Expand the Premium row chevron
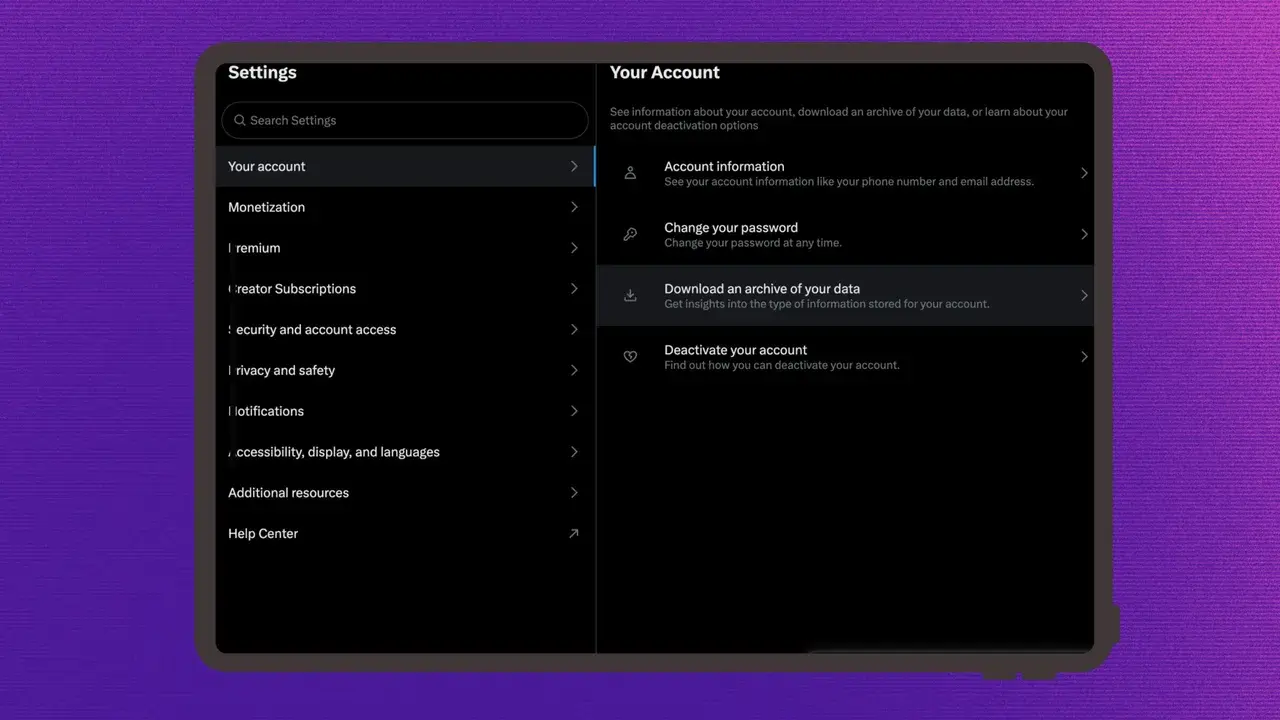Screen dimensions: 1280x720 (x=574, y=248)
